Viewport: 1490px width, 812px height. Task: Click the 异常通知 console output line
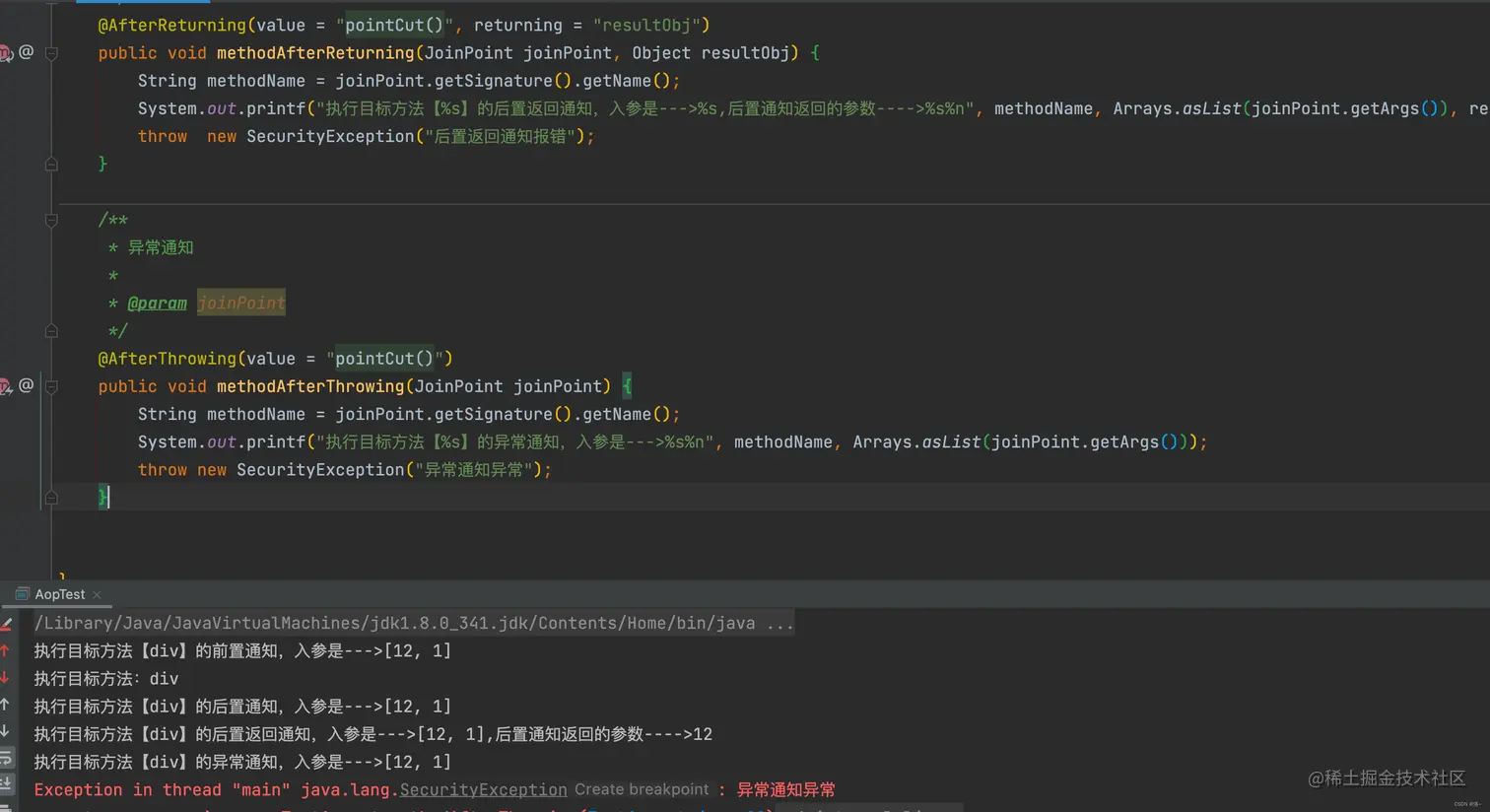pos(242,762)
